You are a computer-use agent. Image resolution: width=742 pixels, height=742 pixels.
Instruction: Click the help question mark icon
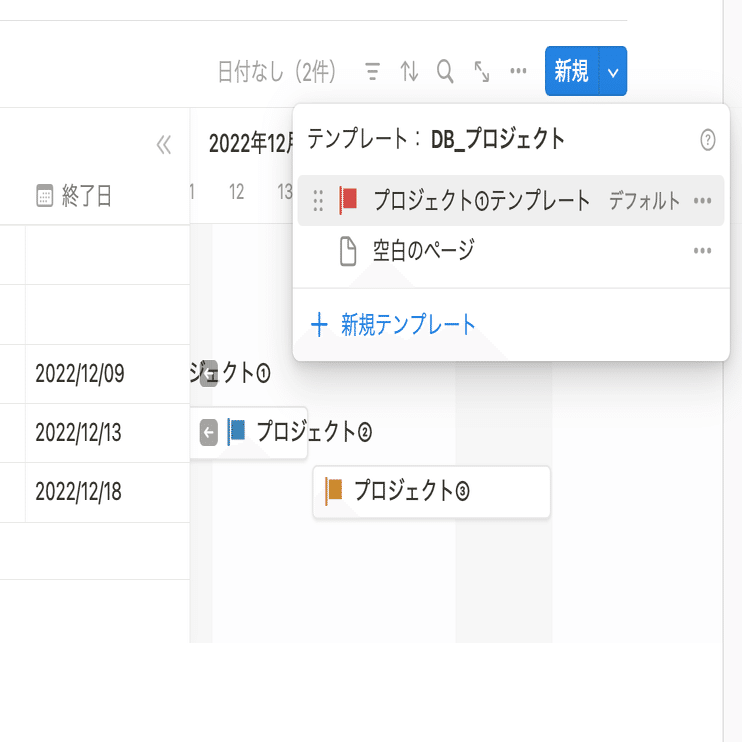click(707, 140)
